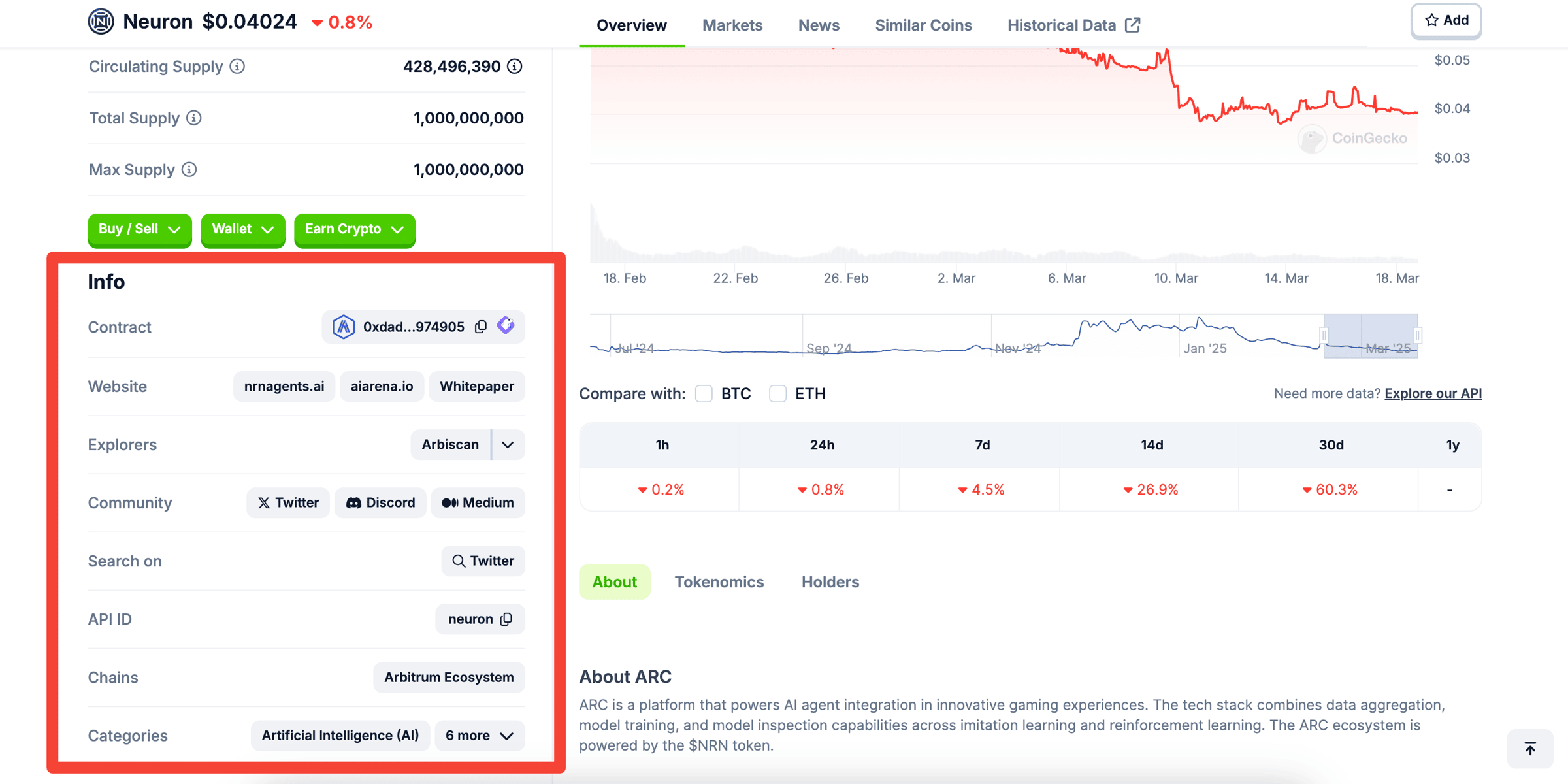
Task: Select the About tab
Action: 614,582
